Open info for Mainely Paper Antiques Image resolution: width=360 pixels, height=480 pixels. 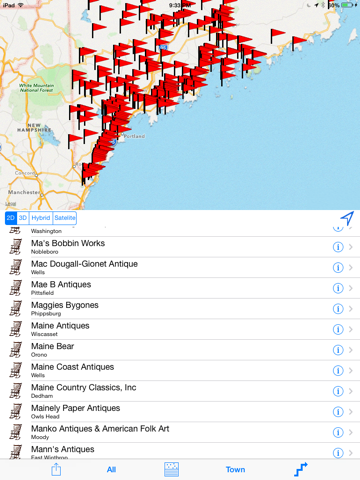coord(338,412)
